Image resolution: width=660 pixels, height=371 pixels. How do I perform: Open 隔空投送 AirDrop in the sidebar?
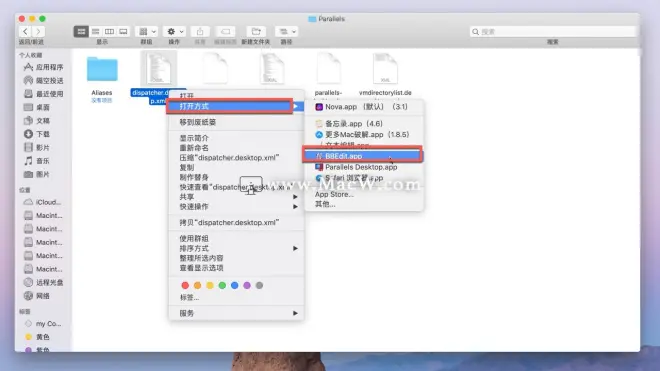coord(44,80)
